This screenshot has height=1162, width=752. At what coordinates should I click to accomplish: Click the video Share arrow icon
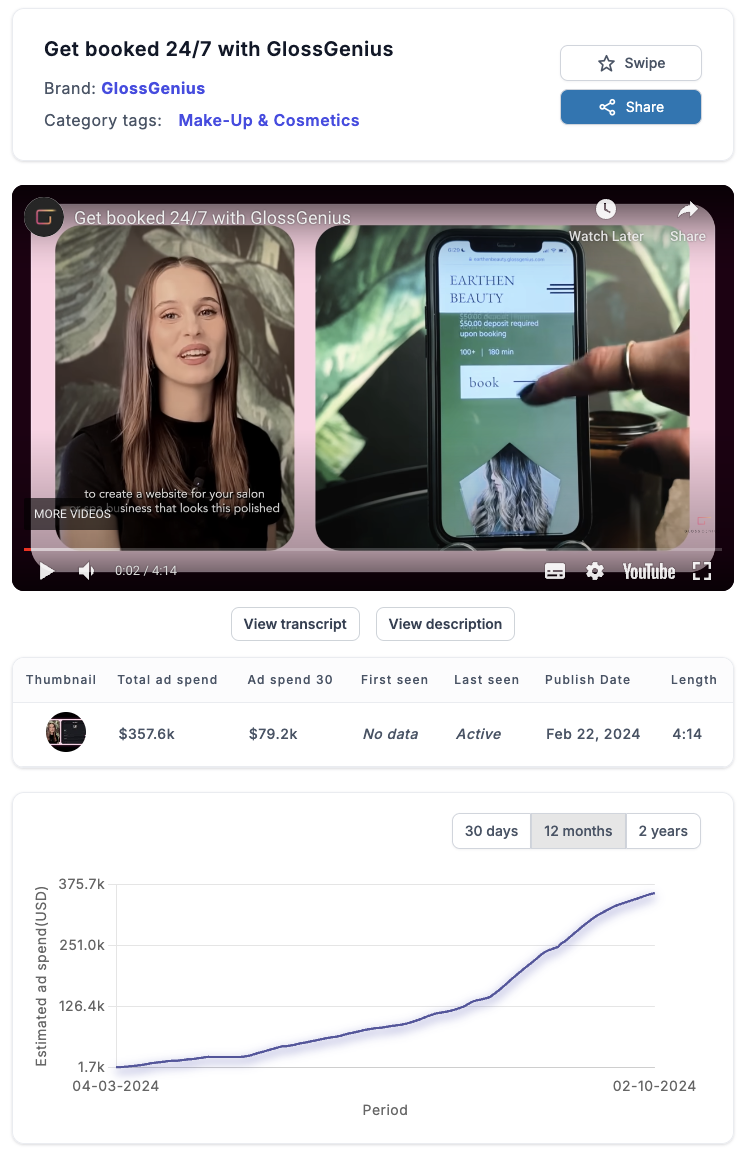[688, 210]
